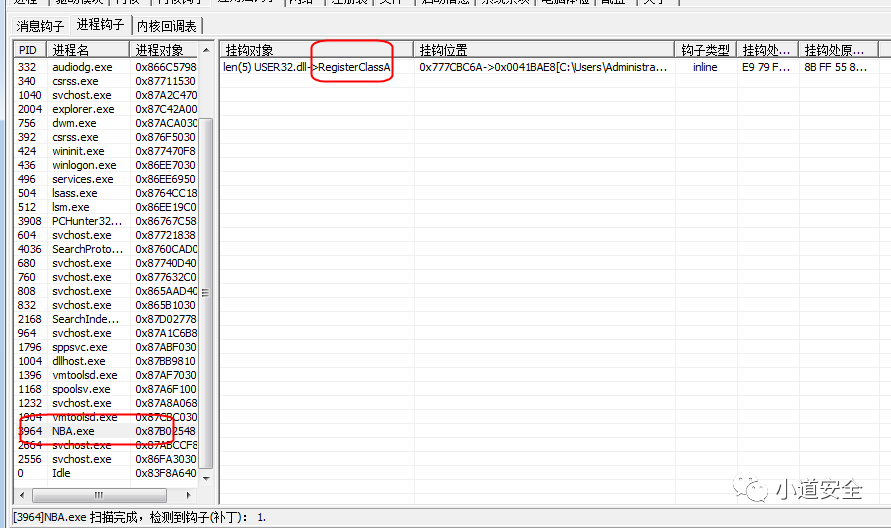The width and height of the screenshot is (891, 528).
Task: Select the NBA.exe process row
Action: (106, 431)
